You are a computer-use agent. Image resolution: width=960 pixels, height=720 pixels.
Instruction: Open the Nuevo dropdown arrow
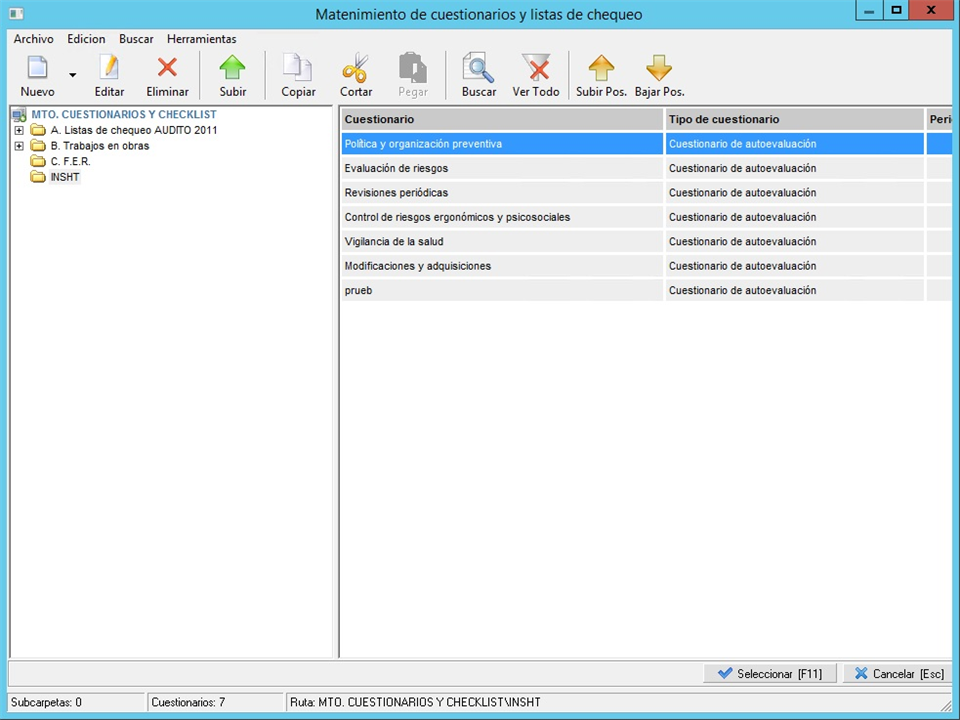pyautogui.click(x=72, y=75)
